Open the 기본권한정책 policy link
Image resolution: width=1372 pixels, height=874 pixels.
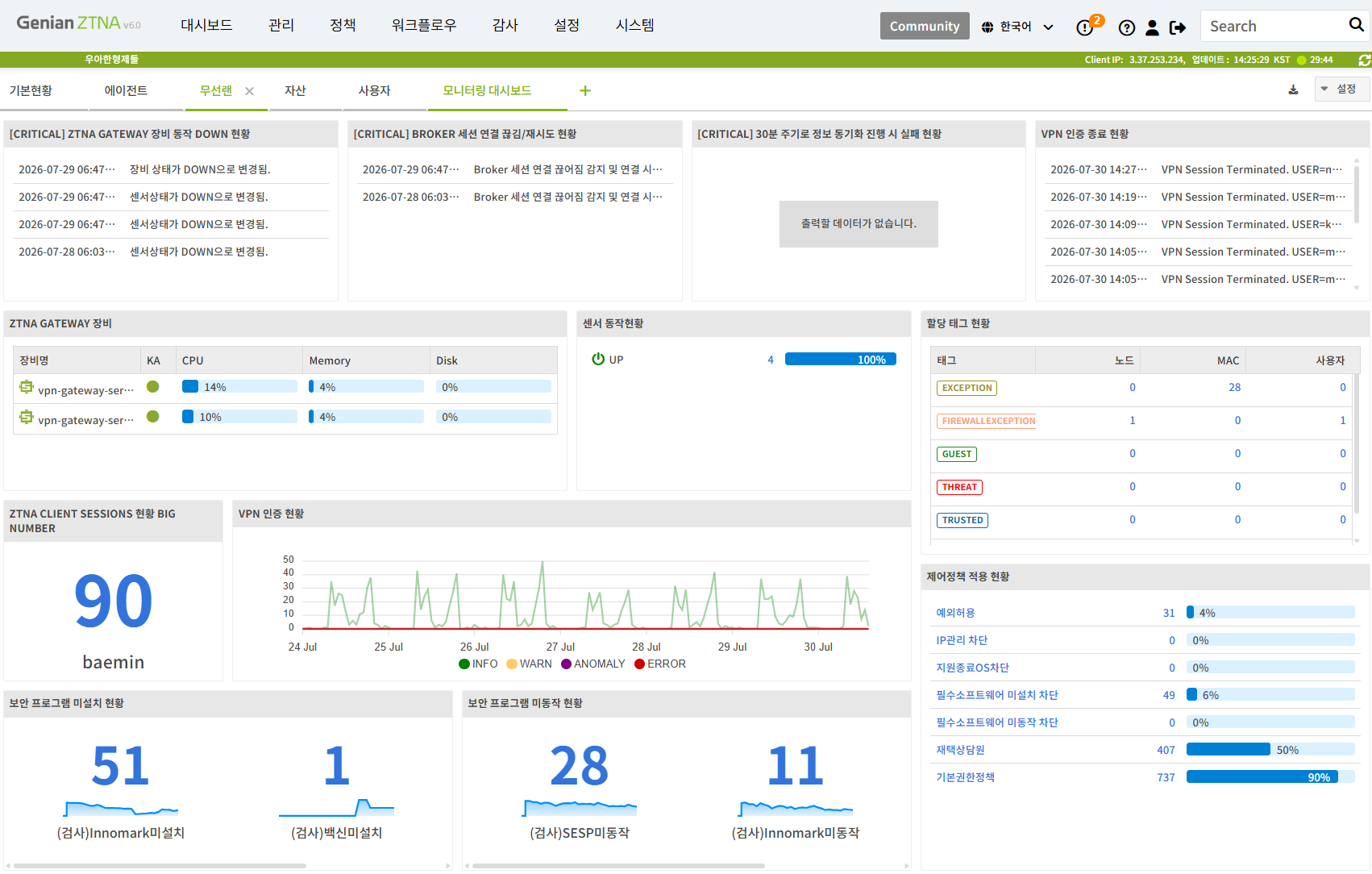[x=965, y=777]
